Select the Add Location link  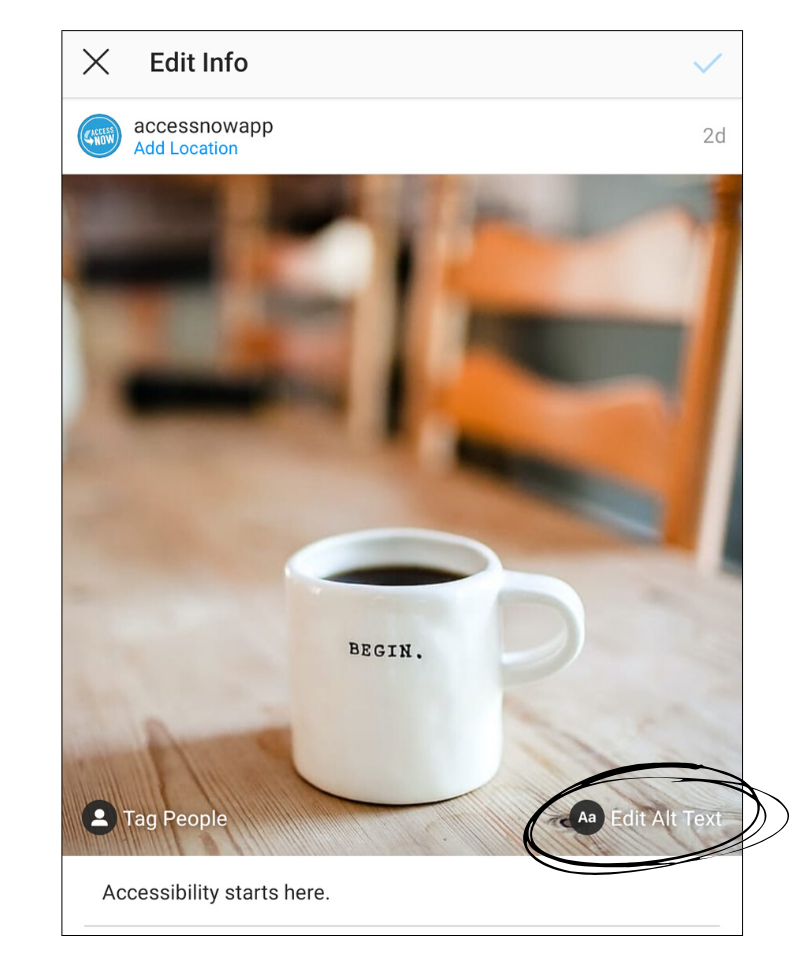pos(186,148)
